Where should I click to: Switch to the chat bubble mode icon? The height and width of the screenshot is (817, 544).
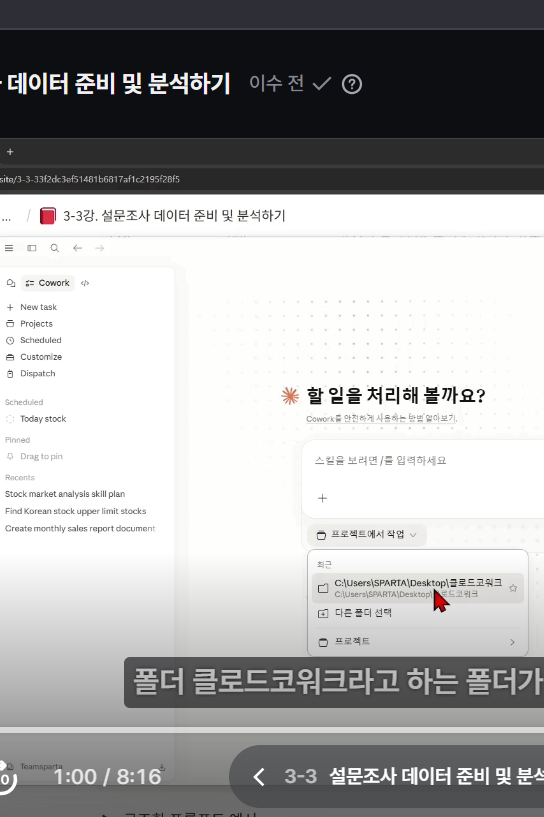(x=10, y=283)
